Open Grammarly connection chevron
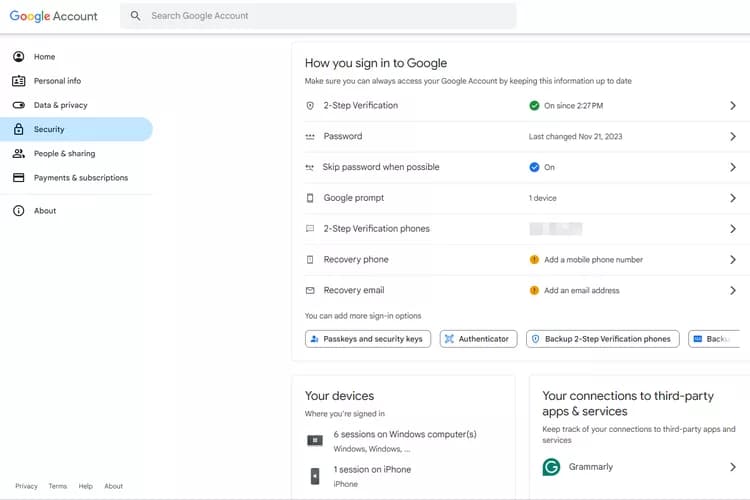This screenshot has width=750, height=500. coord(733,467)
